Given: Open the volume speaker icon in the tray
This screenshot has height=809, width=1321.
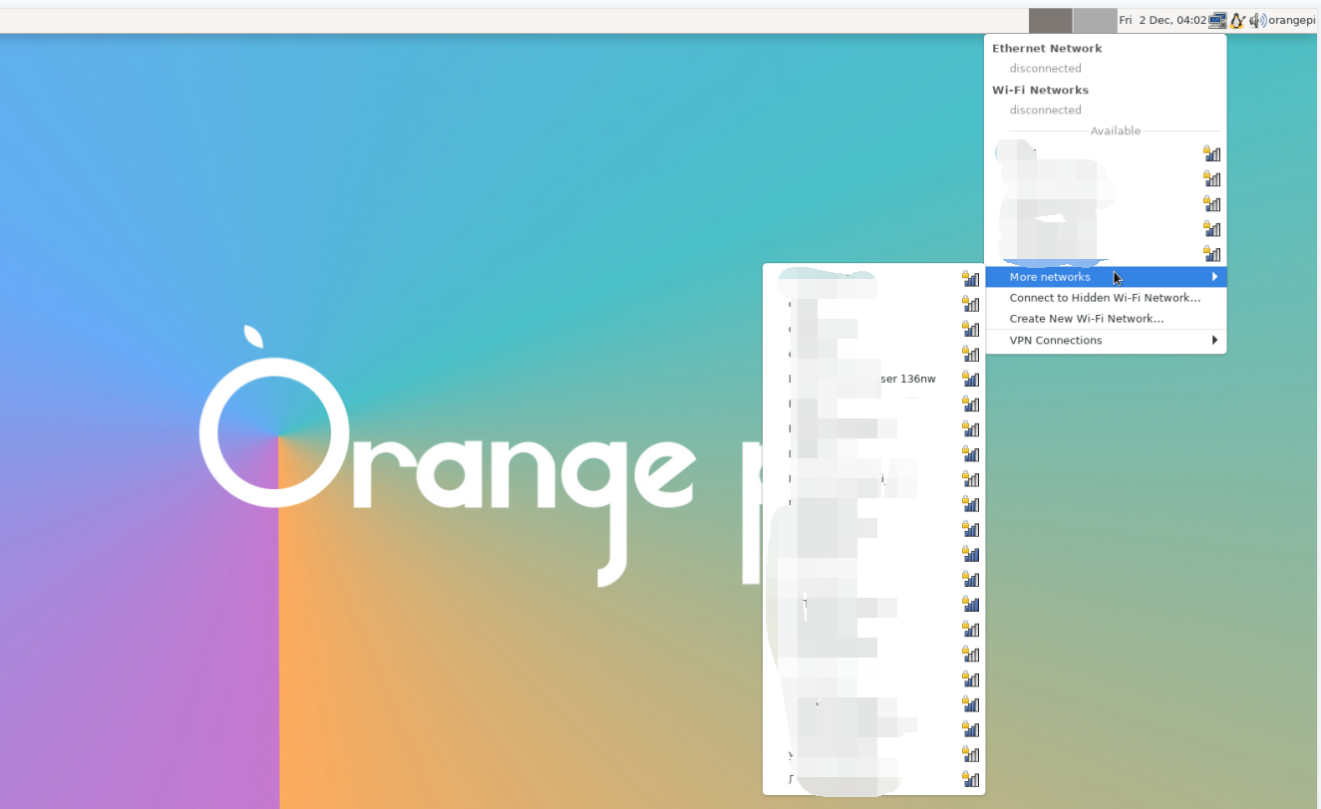Looking at the screenshot, I should (1257, 20).
